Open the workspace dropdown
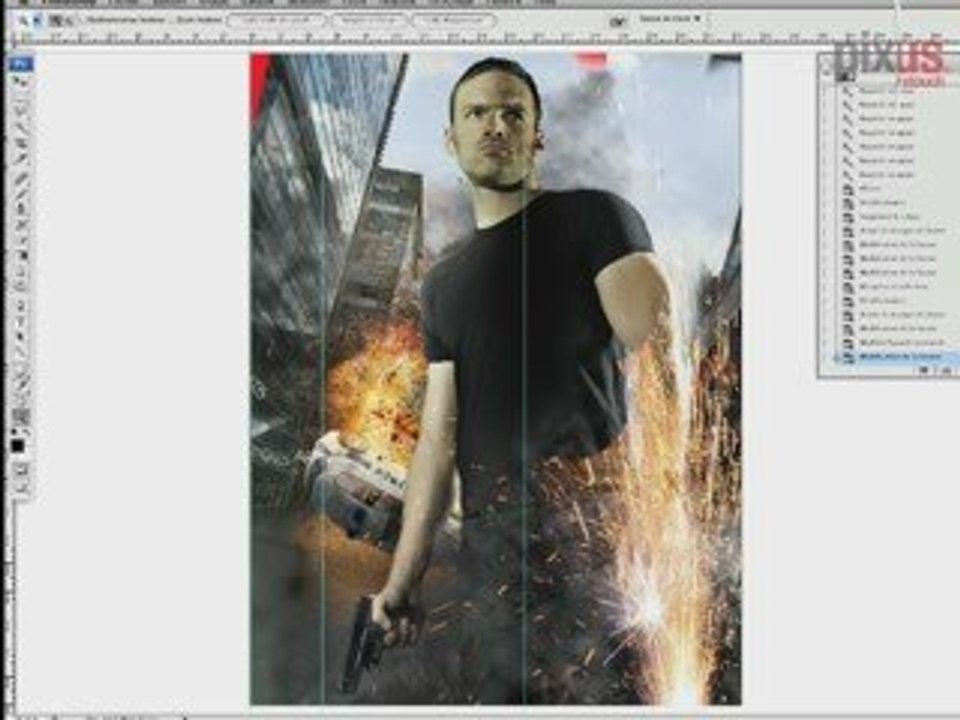The height and width of the screenshot is (720, 960). click(670, 19)
